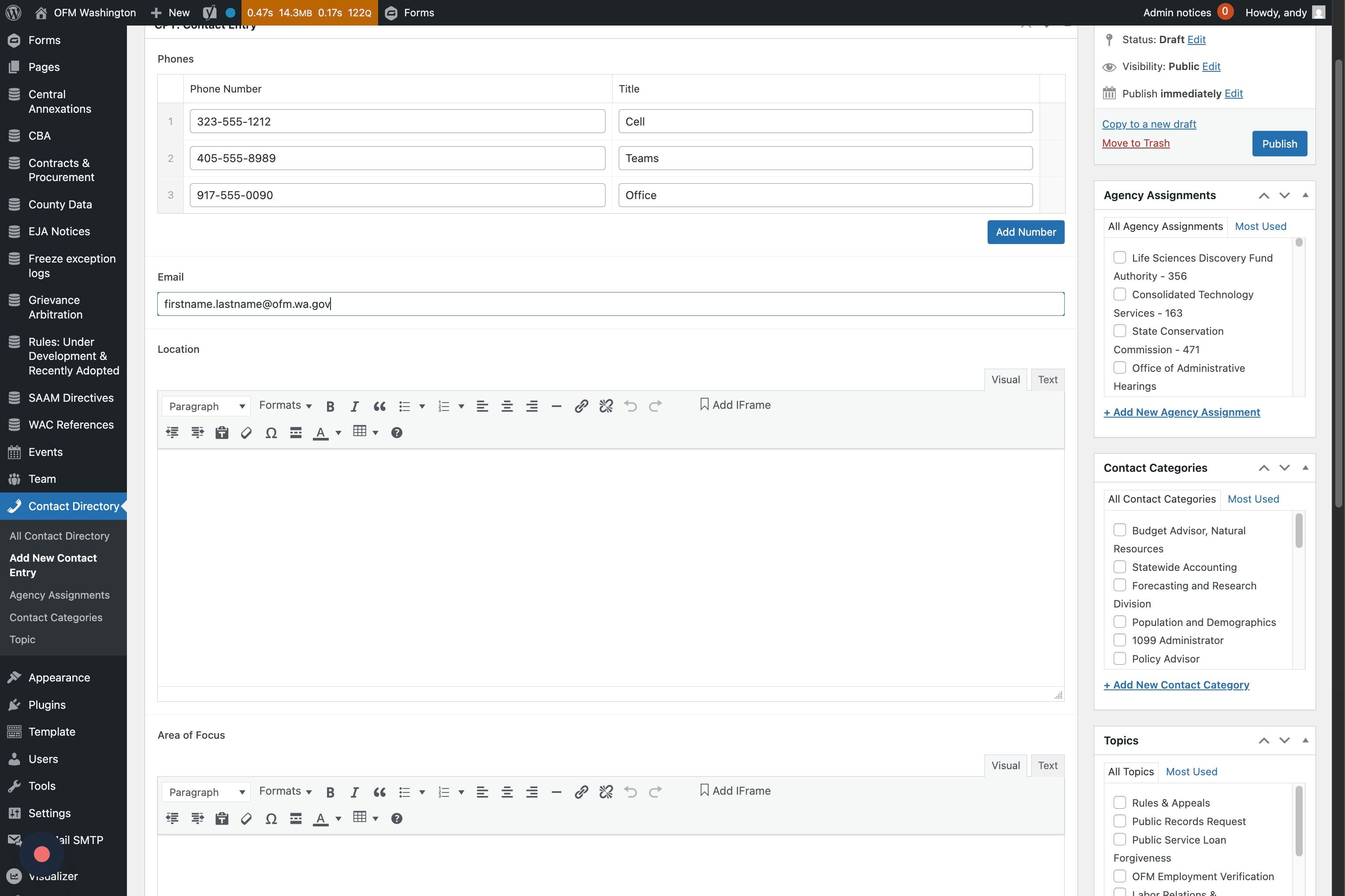This screenshot has height=896, width=1345.
Task: Open keyboard shortcuts help in Location editor
Action: [396, 433]
